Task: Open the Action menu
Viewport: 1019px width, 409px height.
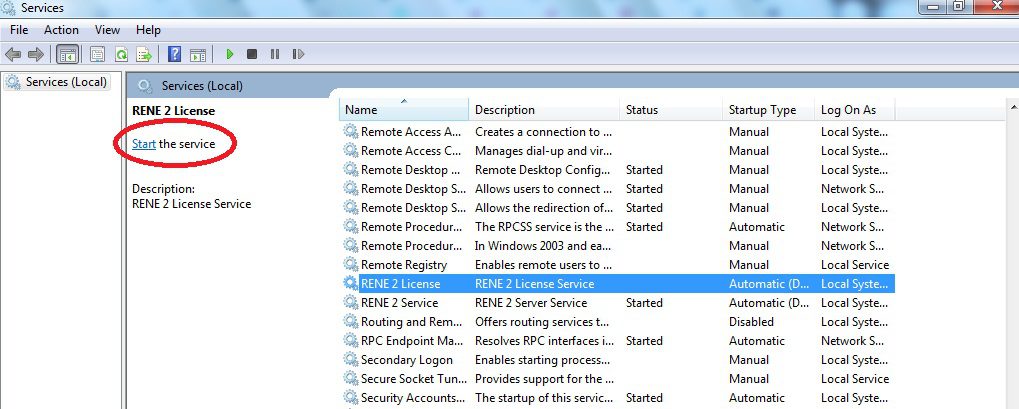Action: [61, 30]
